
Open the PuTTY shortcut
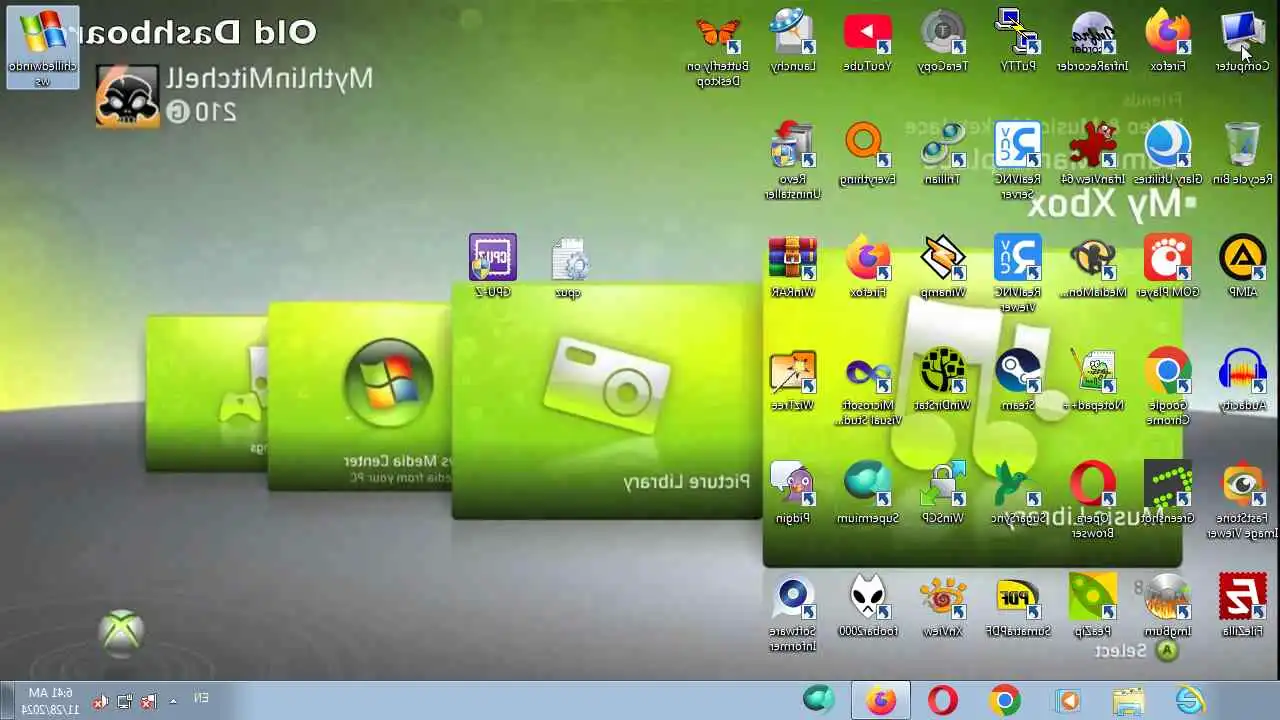pyautogui.click(x=1018, y=42)
